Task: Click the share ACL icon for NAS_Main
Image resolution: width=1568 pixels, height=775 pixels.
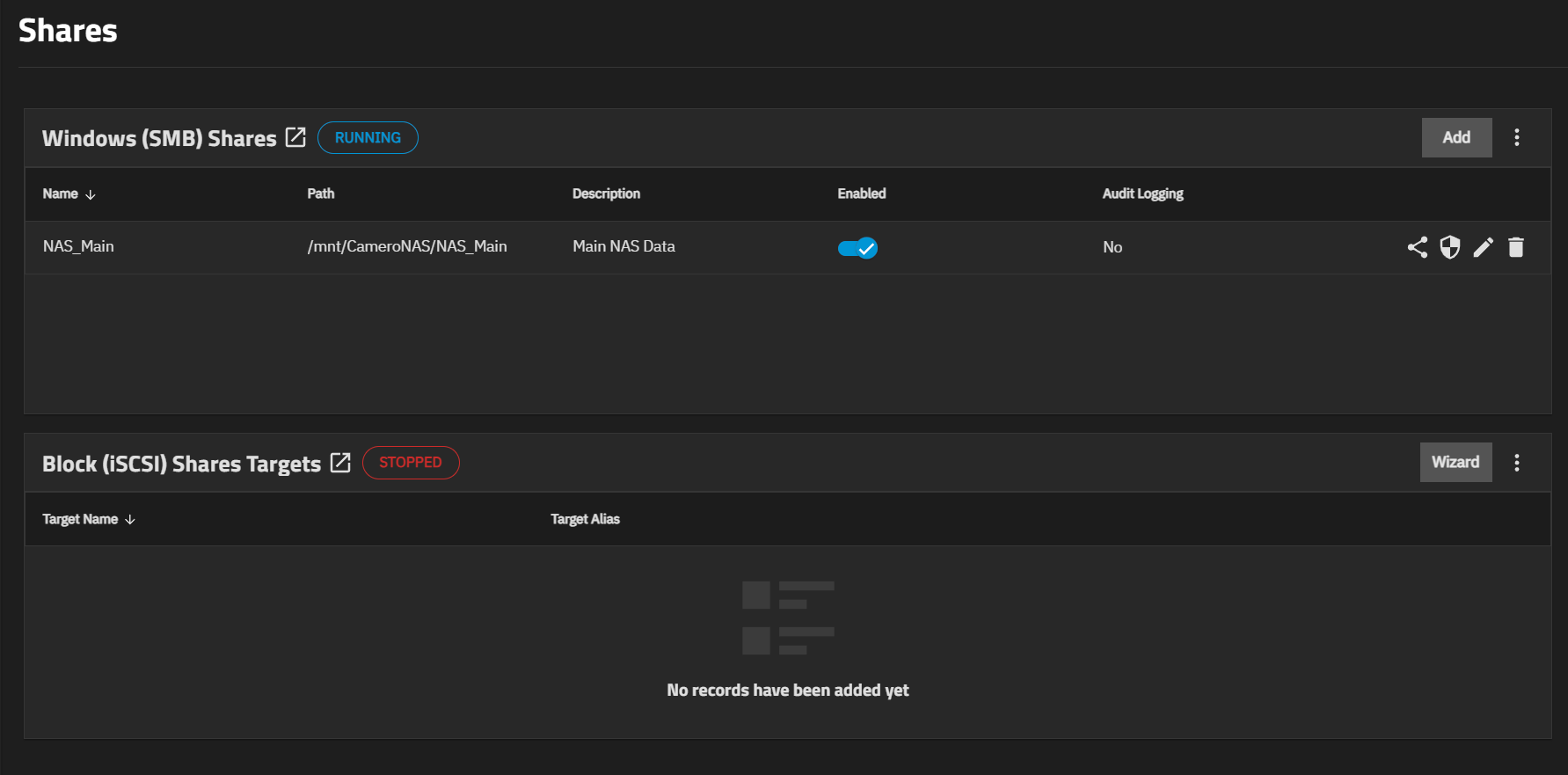Action: click(x=1417, y=247)
